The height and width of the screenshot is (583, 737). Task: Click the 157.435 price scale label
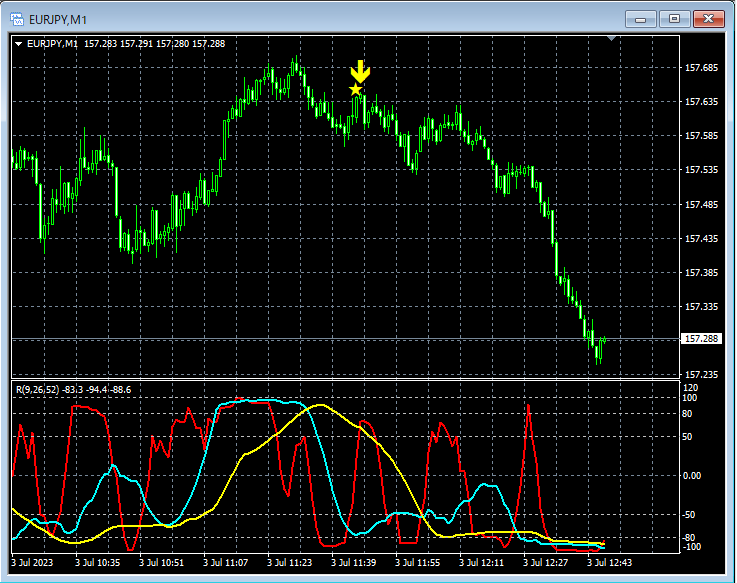click(701, 238)
